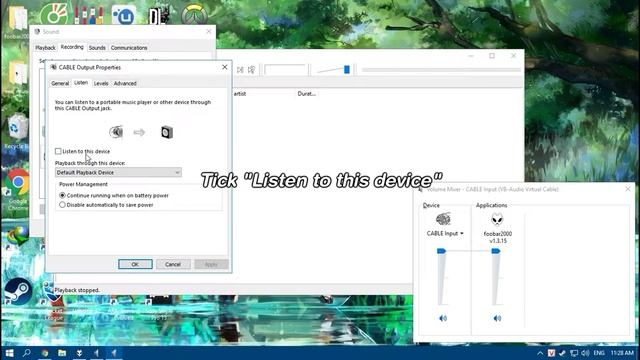Click the Recycle Bin desktop icon
640x360 pixels.
click(16, 132)
